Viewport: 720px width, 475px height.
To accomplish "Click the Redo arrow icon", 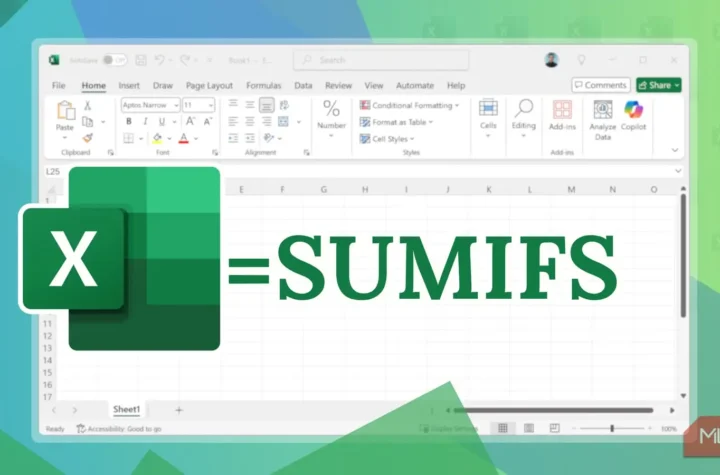I will click(x=185, y=60).
